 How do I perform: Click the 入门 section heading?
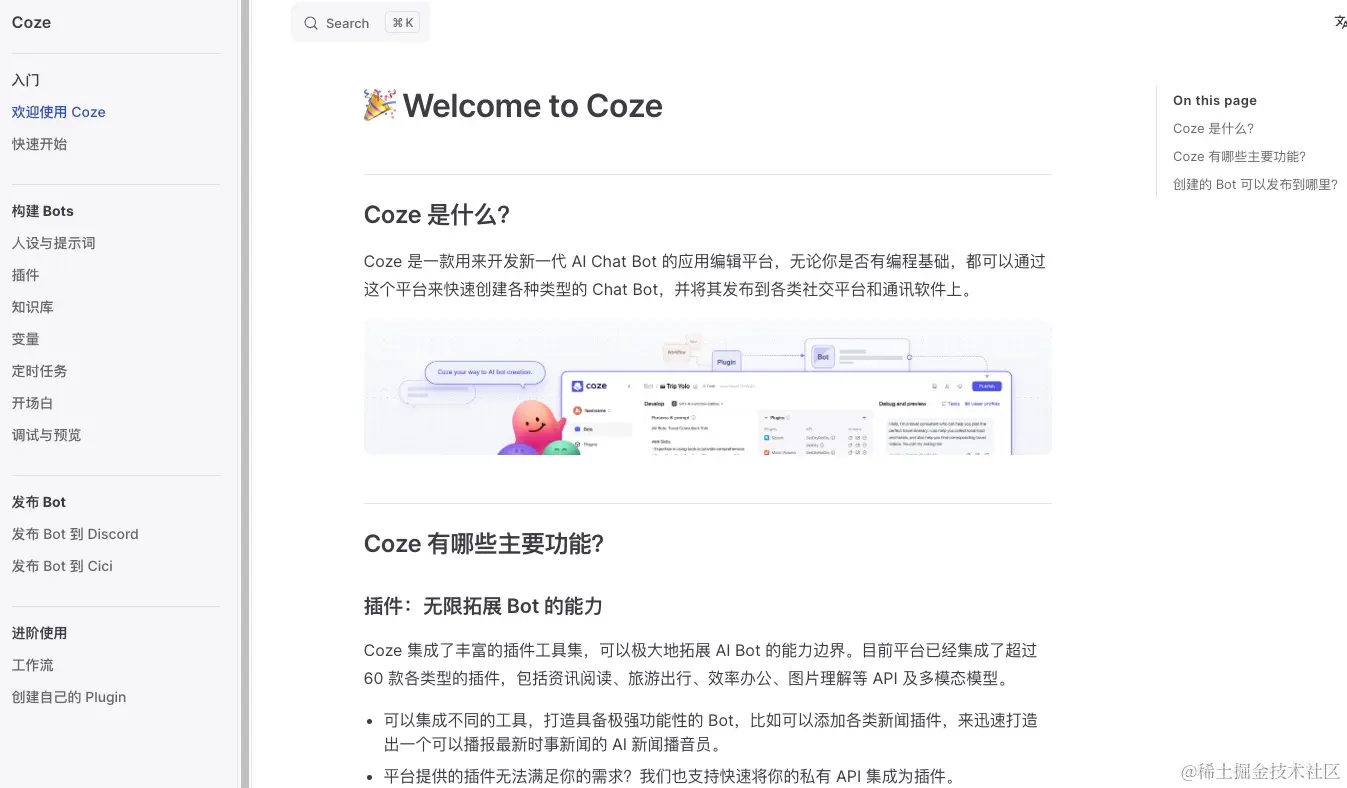26,80
